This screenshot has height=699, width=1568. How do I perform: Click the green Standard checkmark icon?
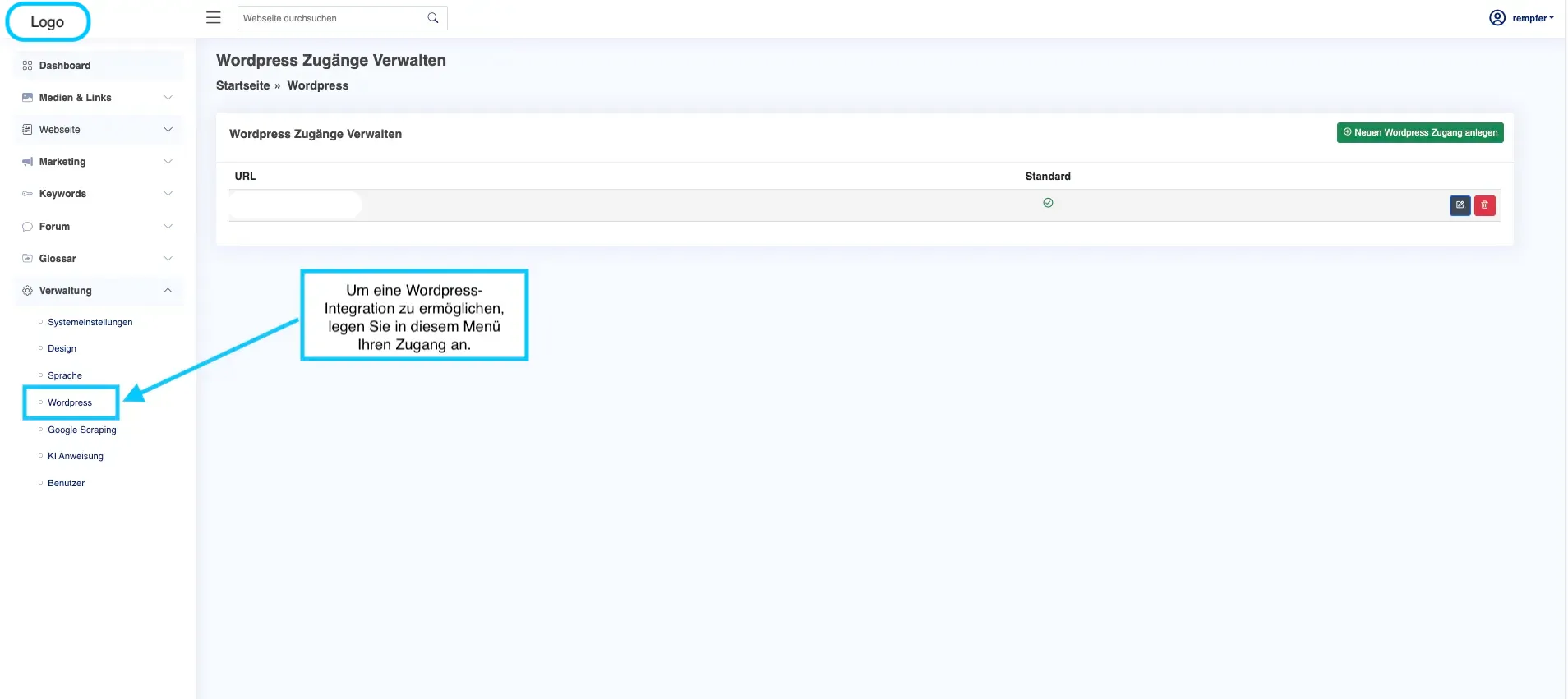(x=1048, y=203)
